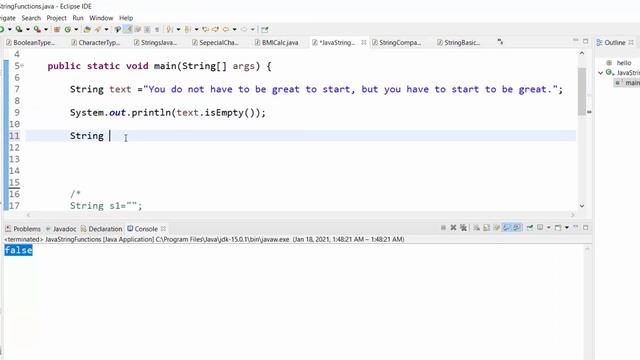Toggle Block Selection Mode icon
Image resolution: width=640 pixels, height=360 pixels.
coord(147,29)
